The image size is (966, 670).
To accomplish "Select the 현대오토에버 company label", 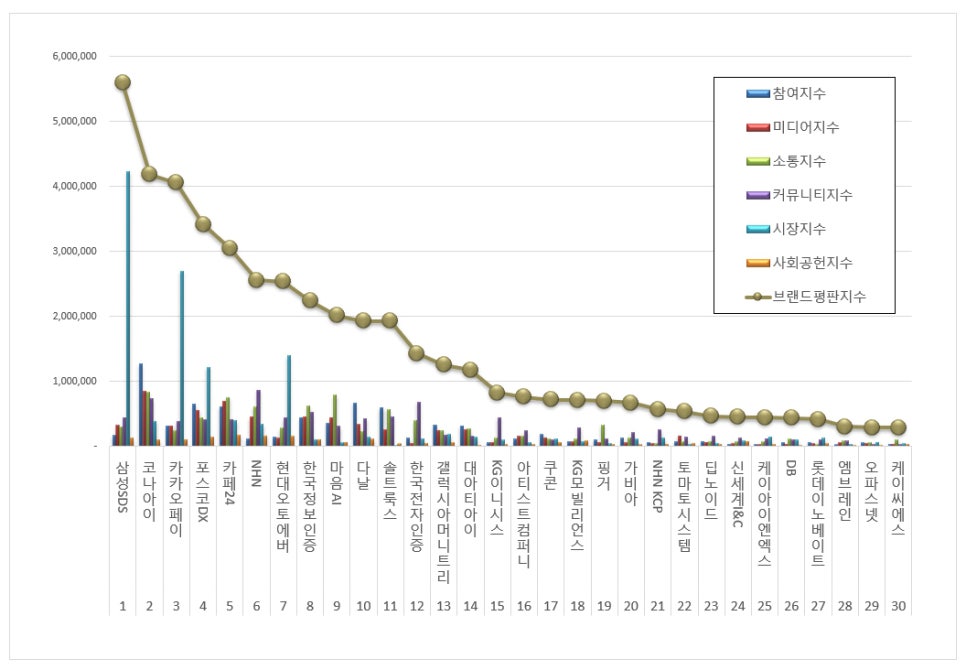I will (283, 506).
